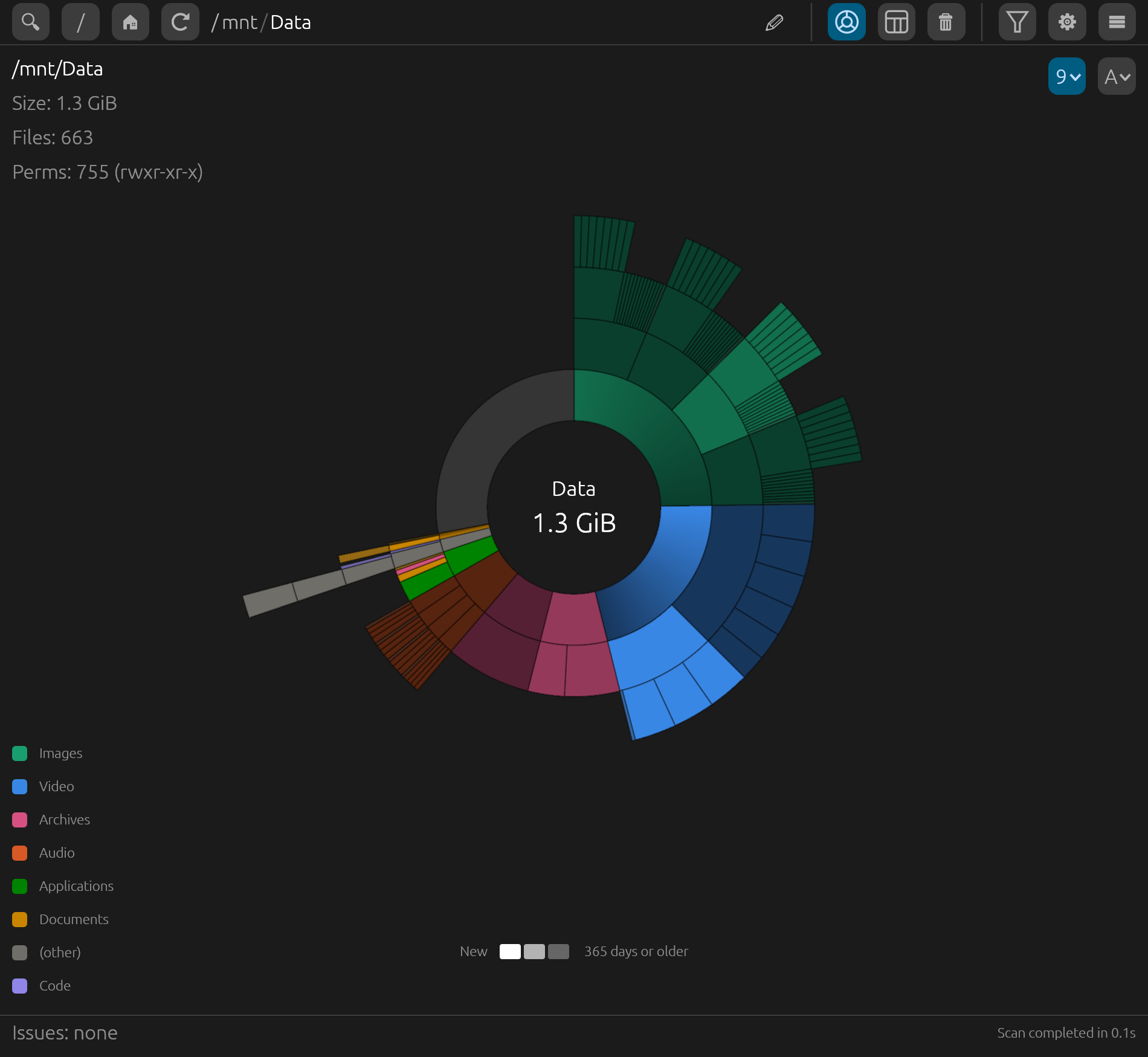This screenshot has width=1148, height=1057.
Task: Click '365 days or older' label
Action: tap(636, 951)
